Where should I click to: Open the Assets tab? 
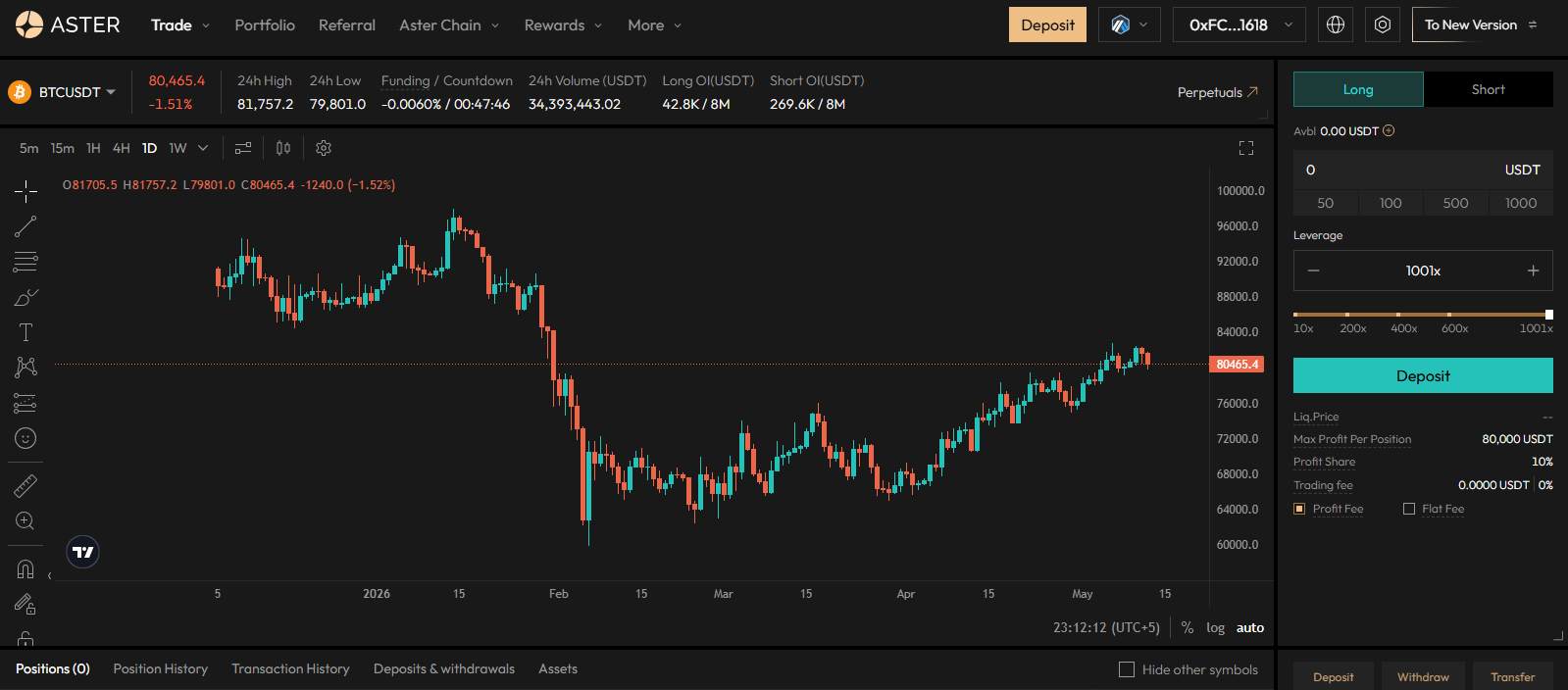(558, 669)
